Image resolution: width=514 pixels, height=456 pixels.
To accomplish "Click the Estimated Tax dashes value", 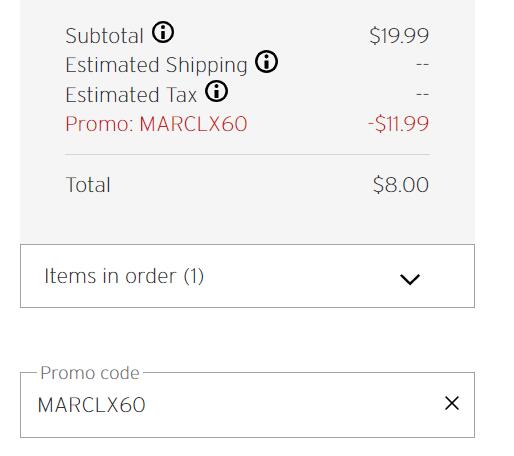I will point(422,94).
